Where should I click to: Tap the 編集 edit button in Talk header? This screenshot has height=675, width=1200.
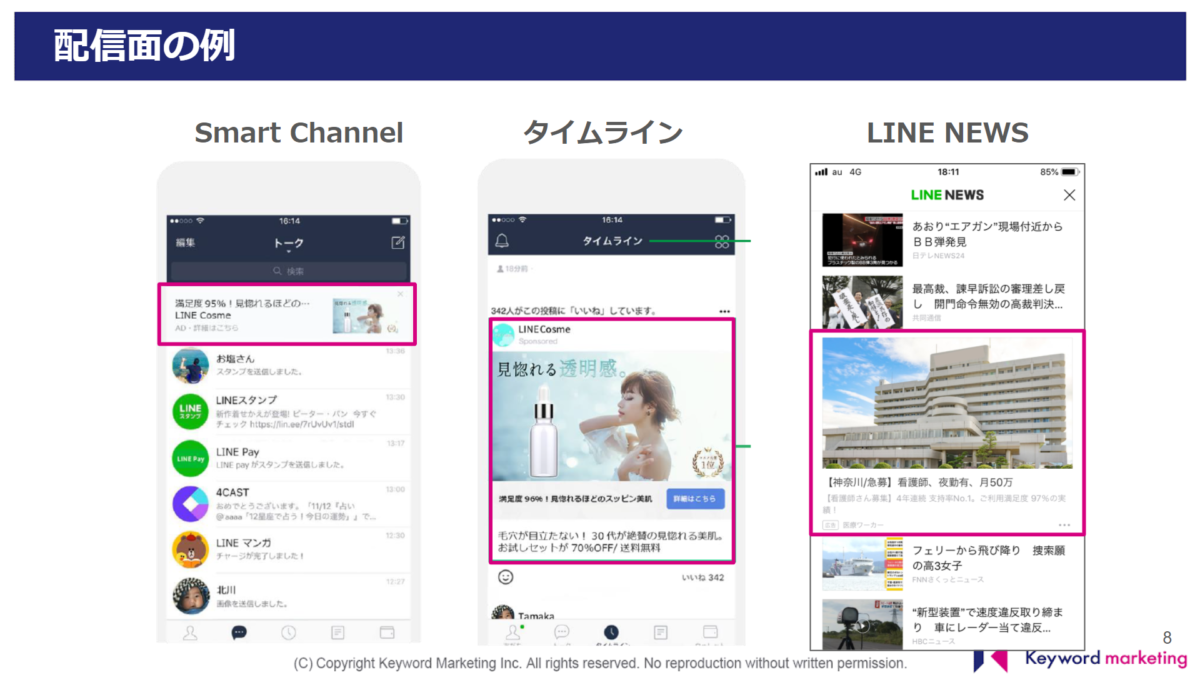[x=186, y=243]
